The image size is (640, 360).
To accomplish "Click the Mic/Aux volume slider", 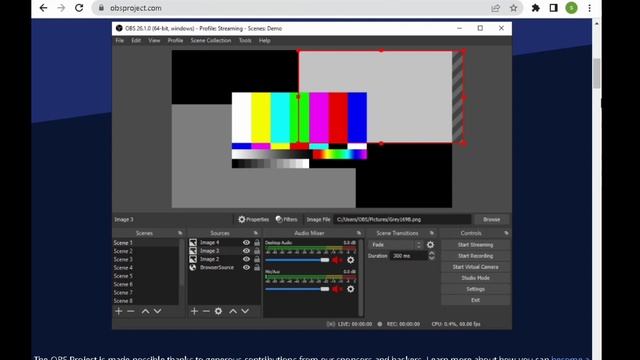I will pyautogui.click(x=297, y=289).
